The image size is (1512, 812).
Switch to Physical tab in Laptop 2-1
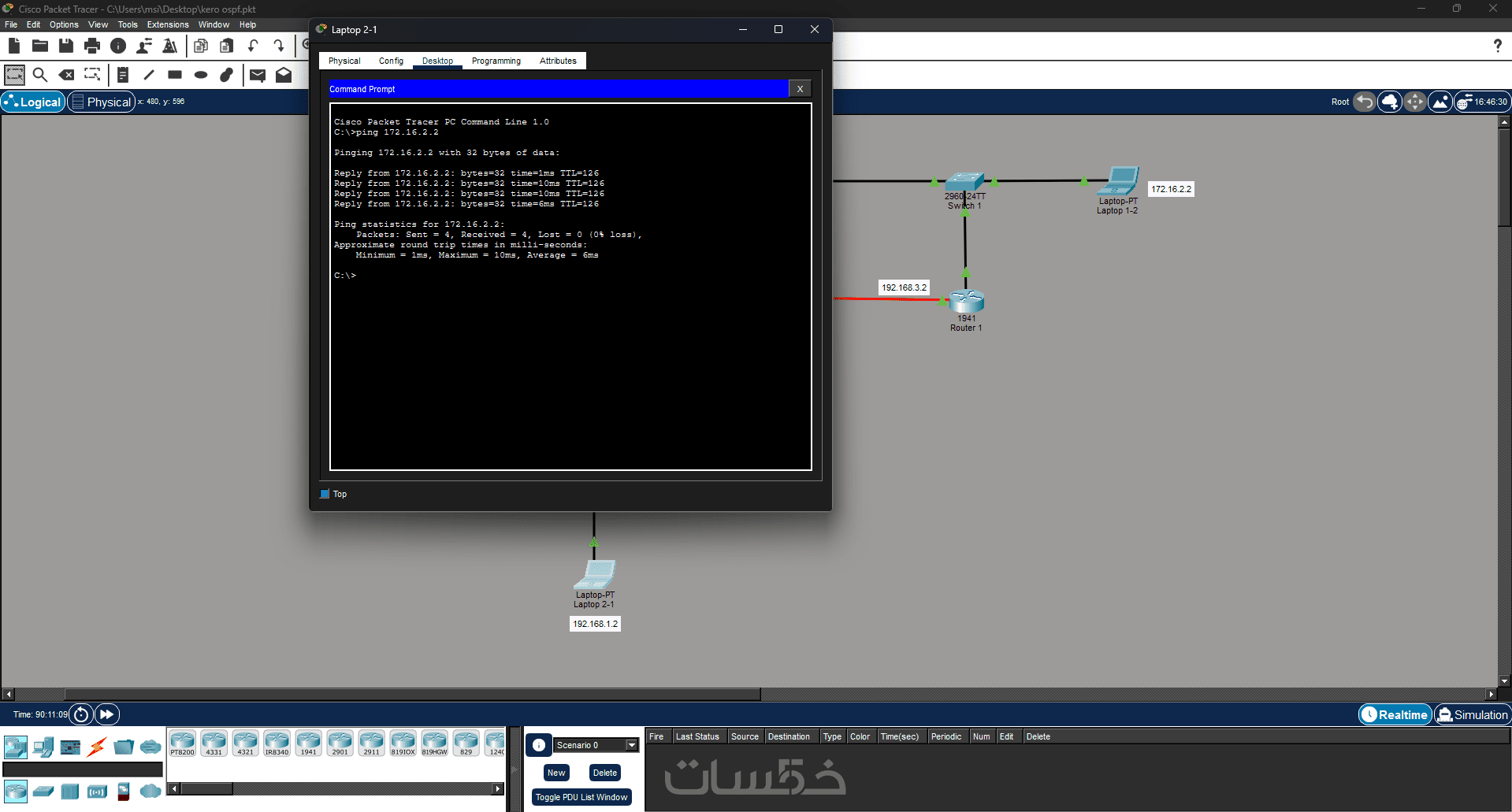(x=344, y=61)
